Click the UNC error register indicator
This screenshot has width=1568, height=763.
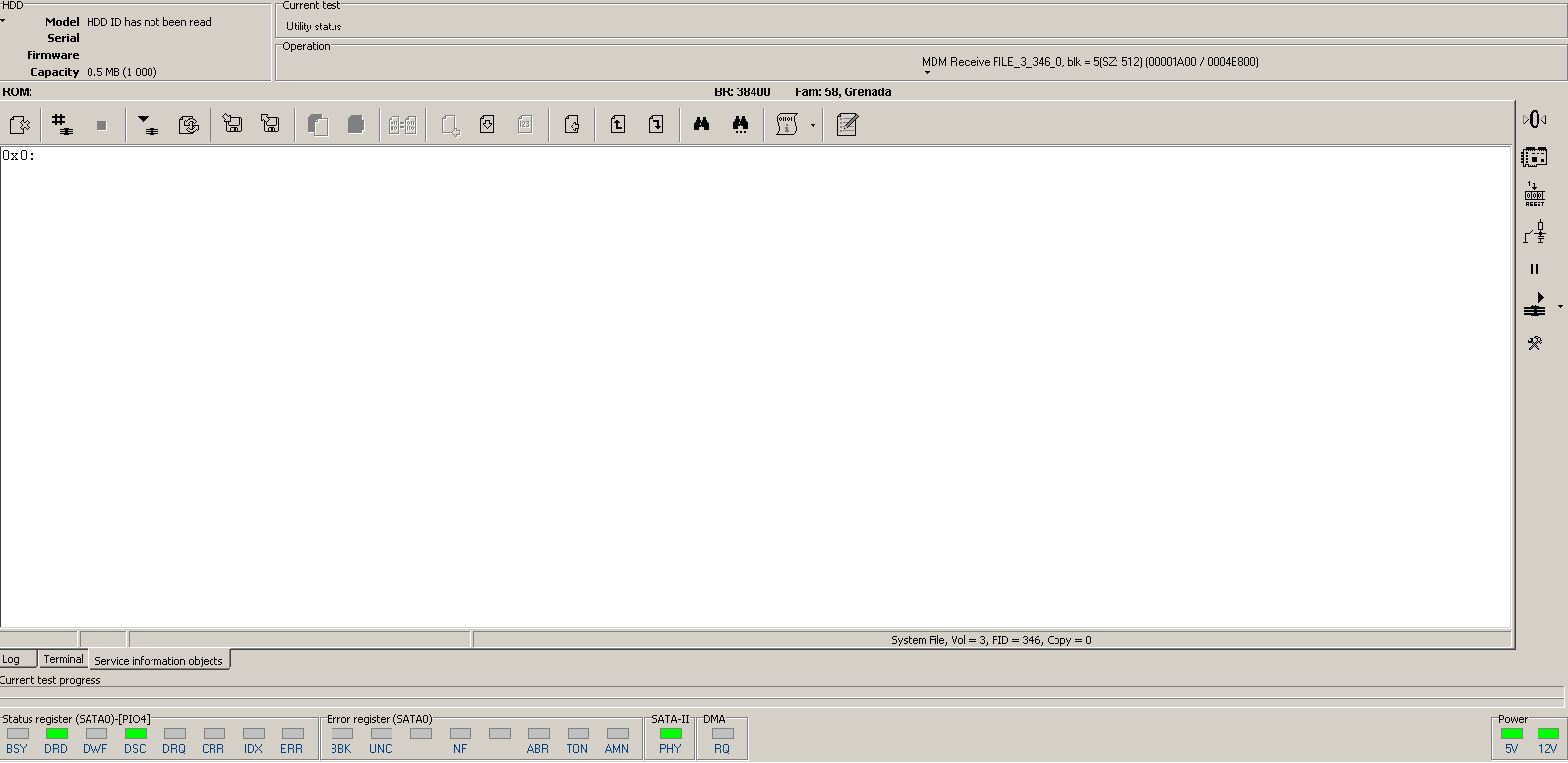coord(381,734)
